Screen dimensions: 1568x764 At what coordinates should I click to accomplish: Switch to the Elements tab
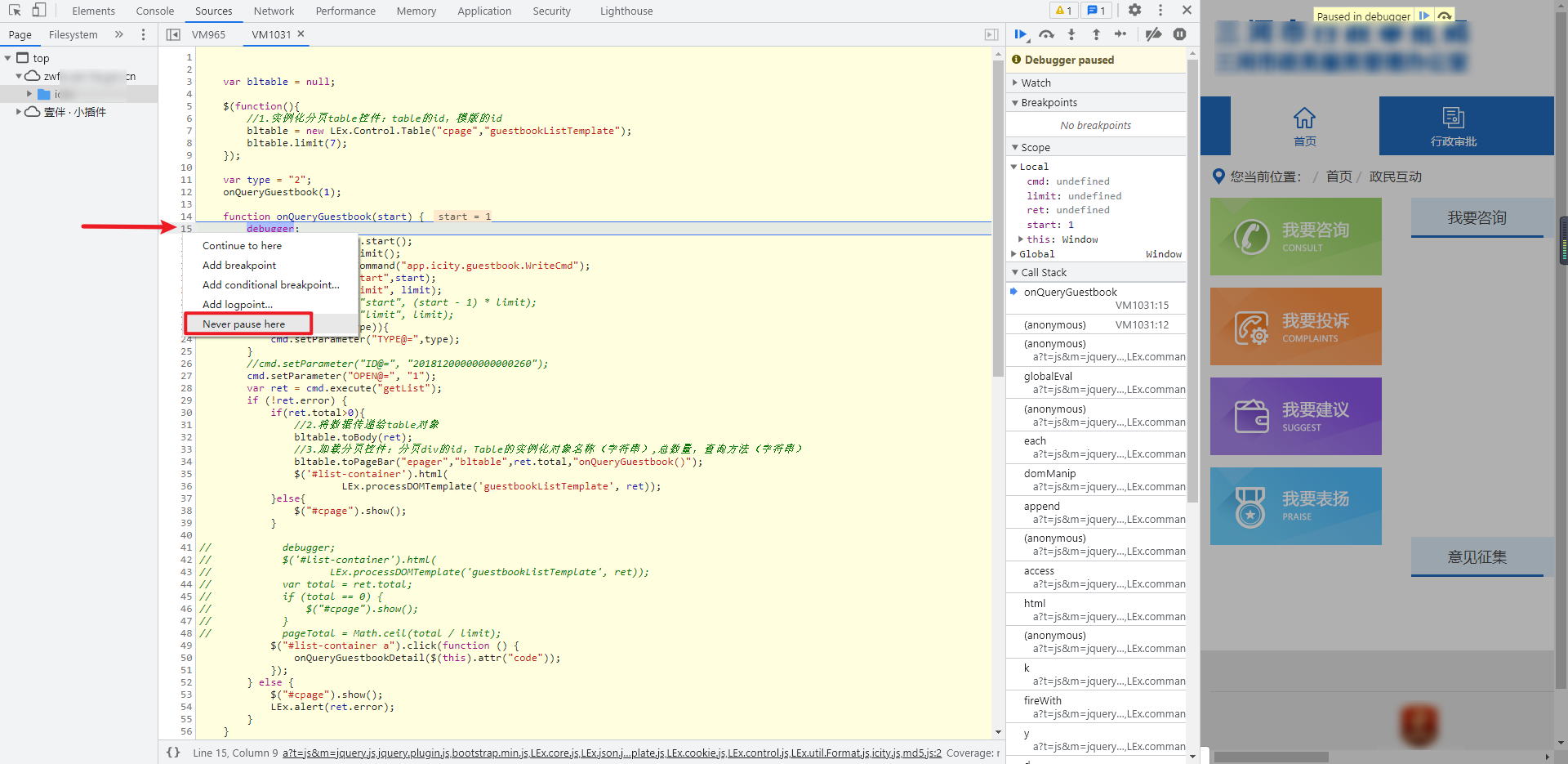click(93, 11)
